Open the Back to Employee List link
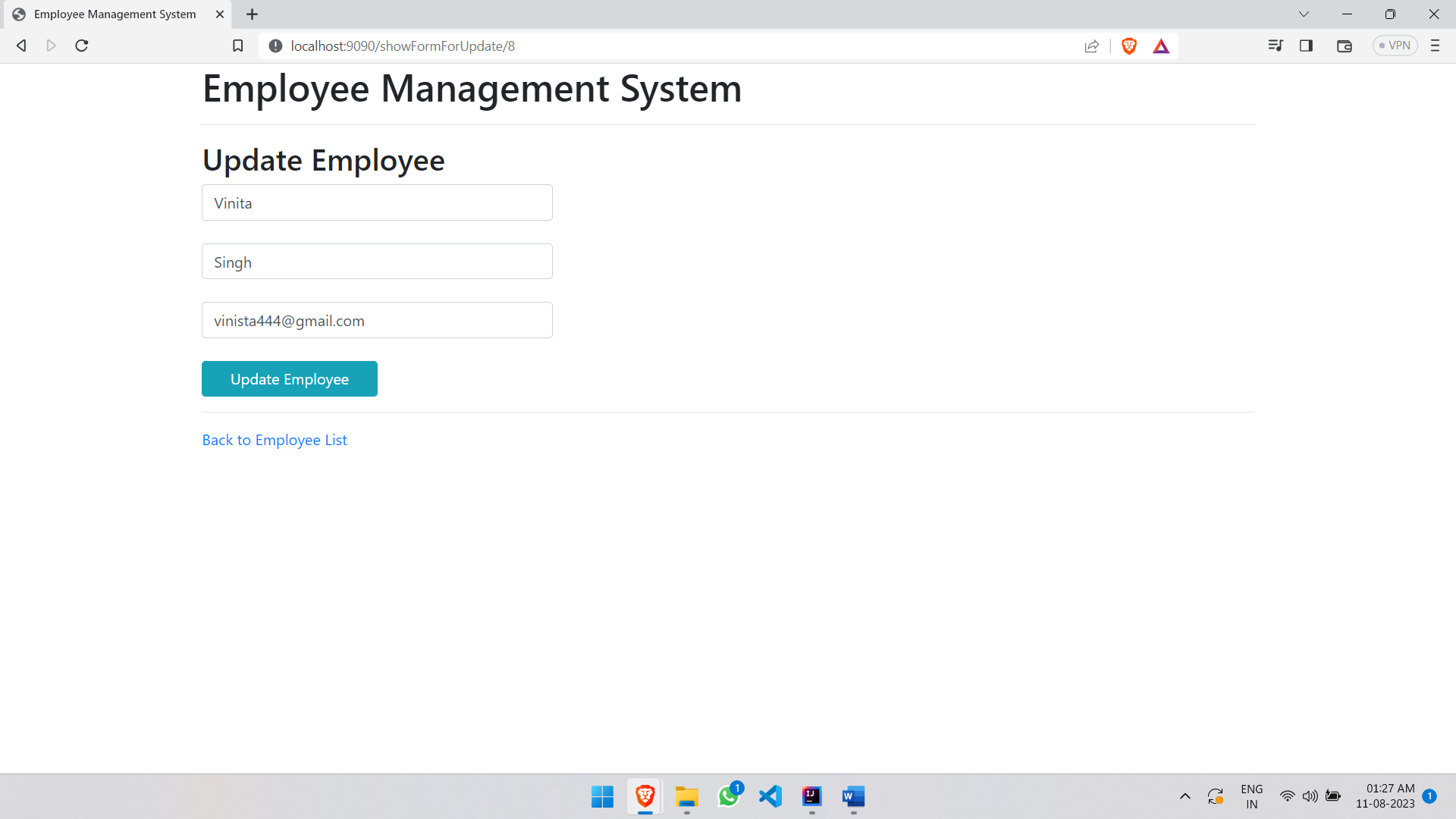 coord(274,440)
